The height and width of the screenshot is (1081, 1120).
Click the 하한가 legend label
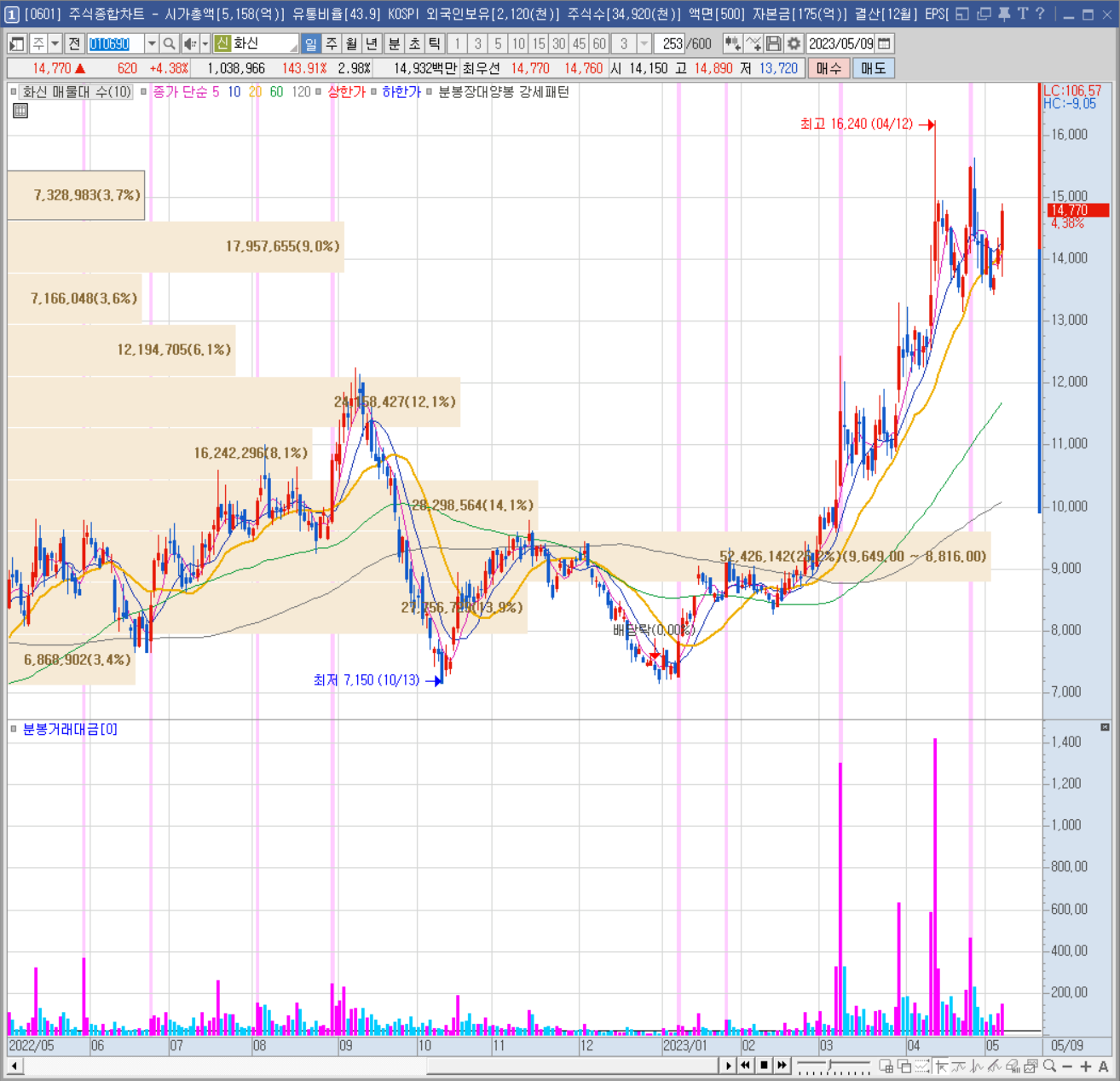401,92
